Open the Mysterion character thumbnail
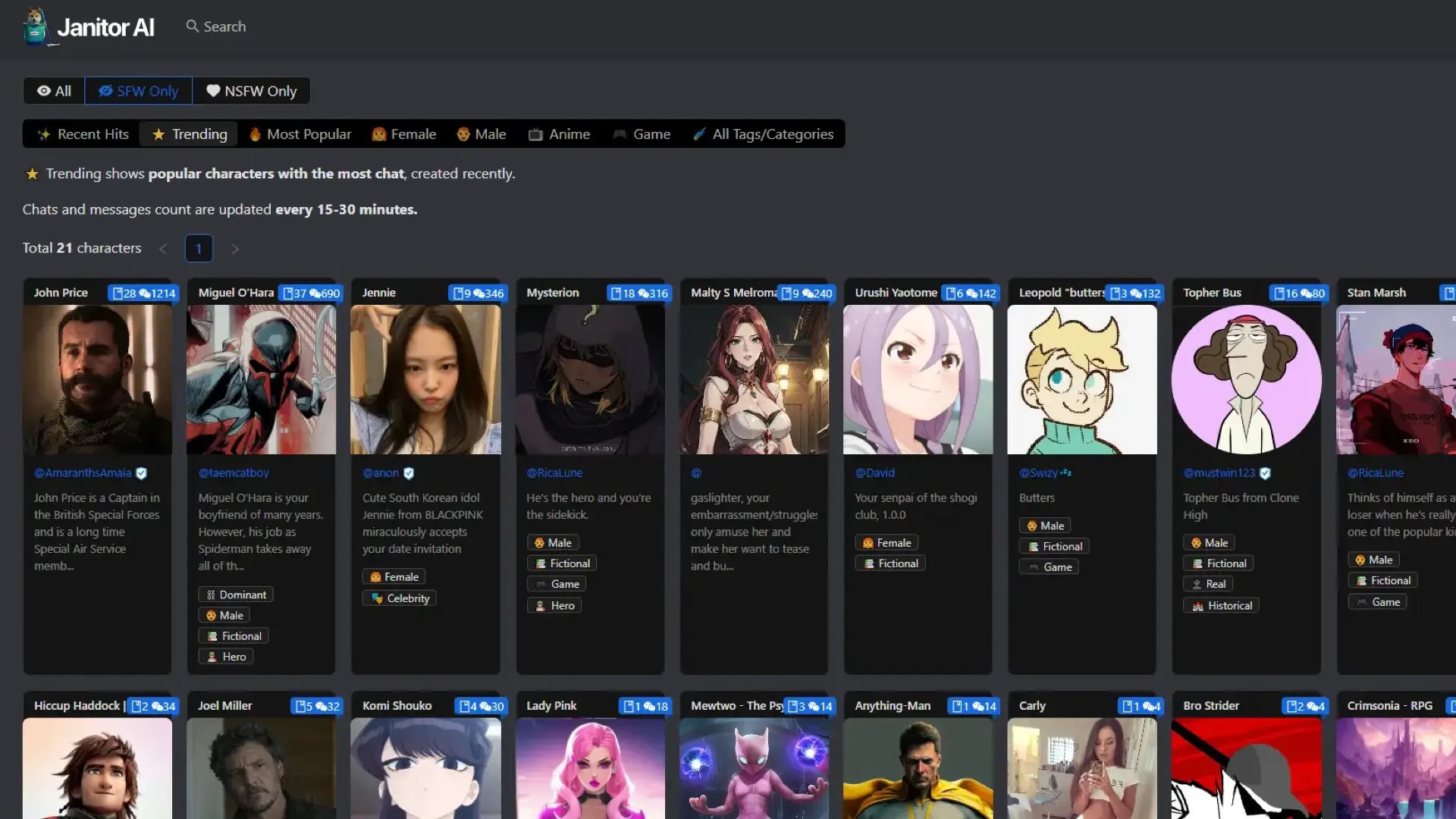 [x=590, y=379]
